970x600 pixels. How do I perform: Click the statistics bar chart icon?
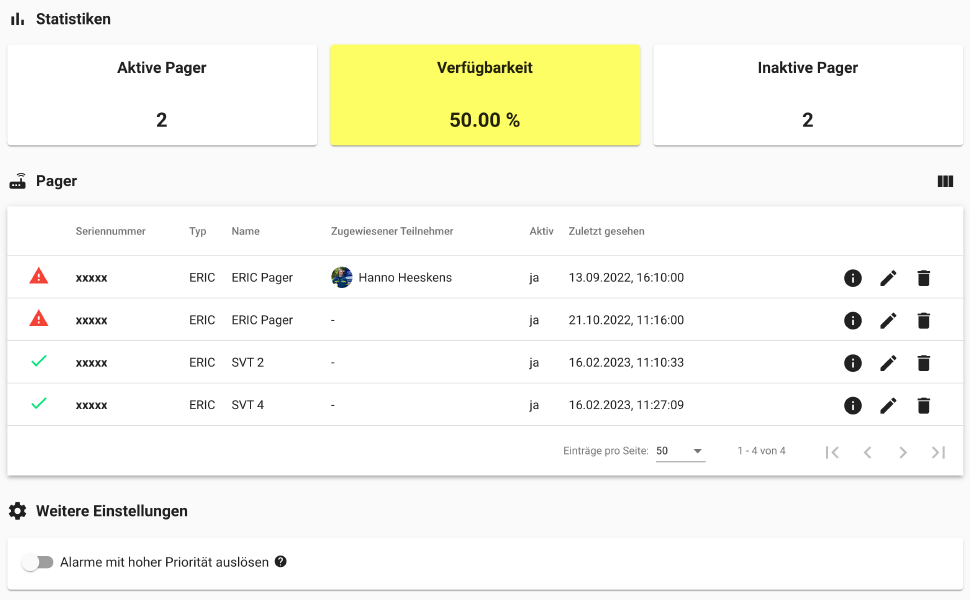[x=17, y=18]
